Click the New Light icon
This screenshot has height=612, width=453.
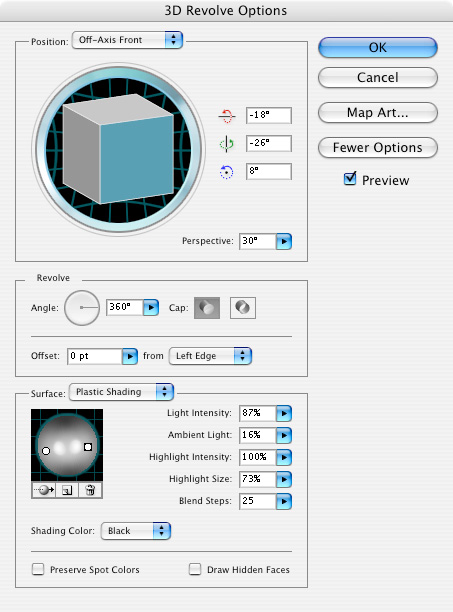[x=67, y=490]
